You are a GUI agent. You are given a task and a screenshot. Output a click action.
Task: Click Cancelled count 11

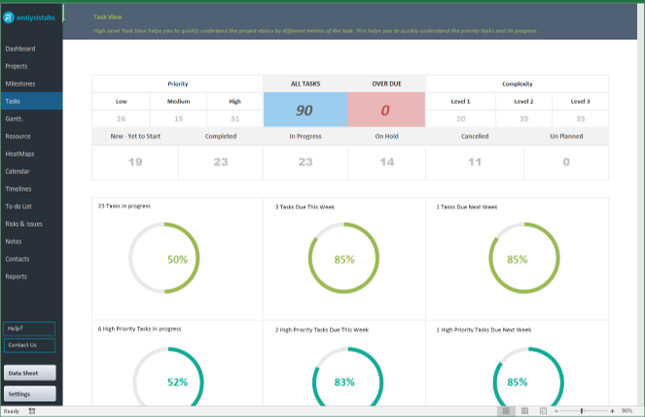(x=475, y=162)
